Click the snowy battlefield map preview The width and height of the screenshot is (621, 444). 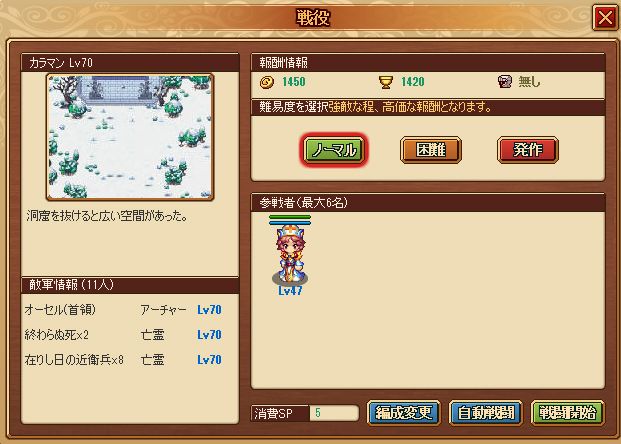pyautogui.click(x=130, y=137)
